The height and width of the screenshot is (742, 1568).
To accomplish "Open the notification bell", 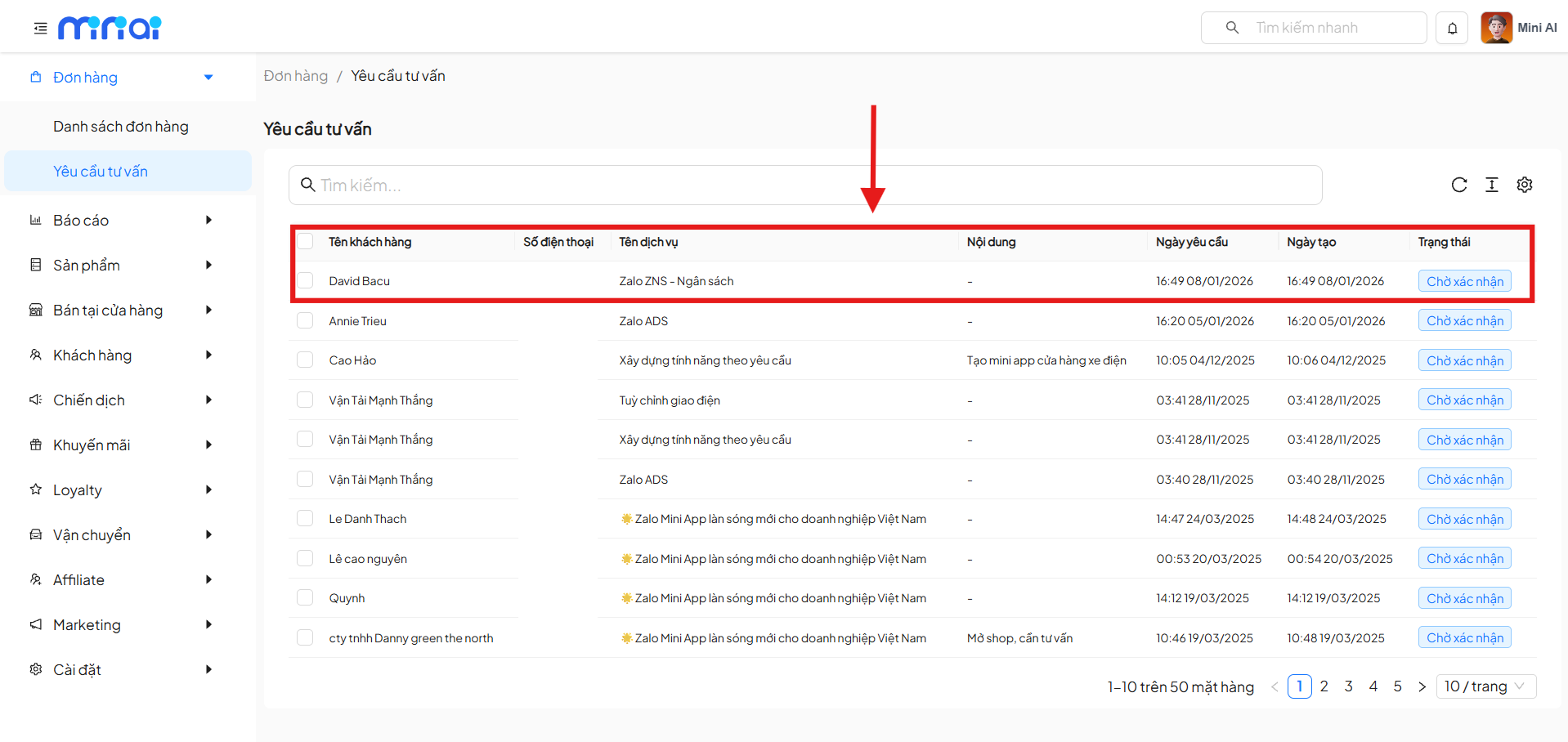I will click(1452, 29).
